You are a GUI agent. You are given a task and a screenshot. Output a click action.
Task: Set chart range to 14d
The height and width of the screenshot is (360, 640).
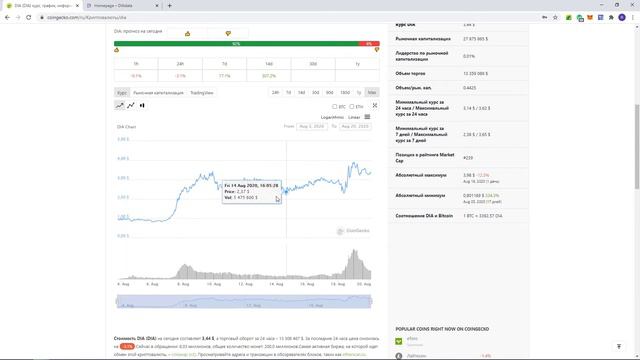pos(302,93)
